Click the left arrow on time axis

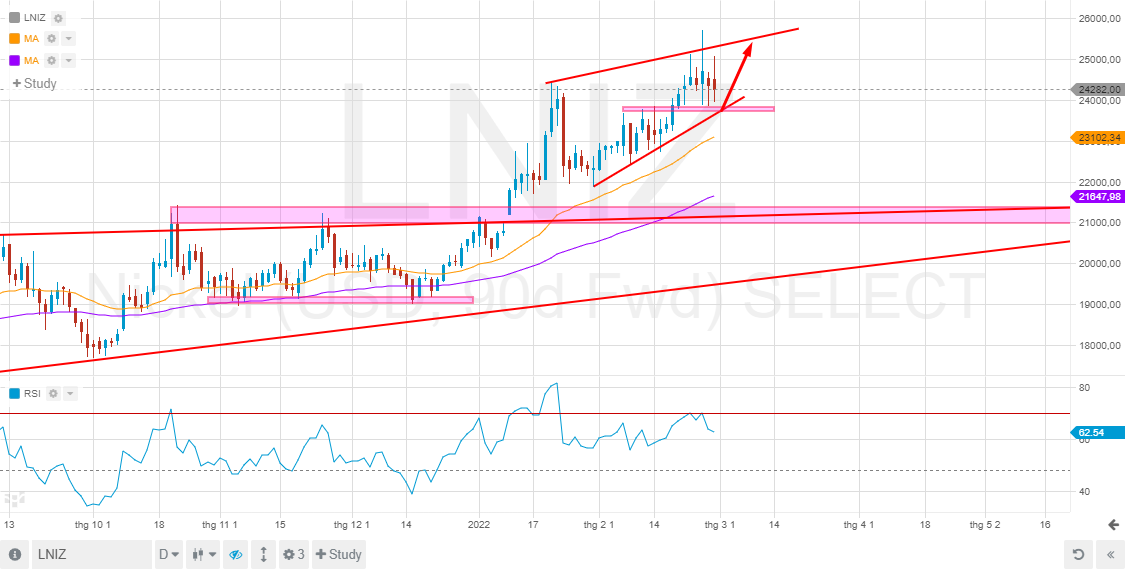pos(1114,524)
